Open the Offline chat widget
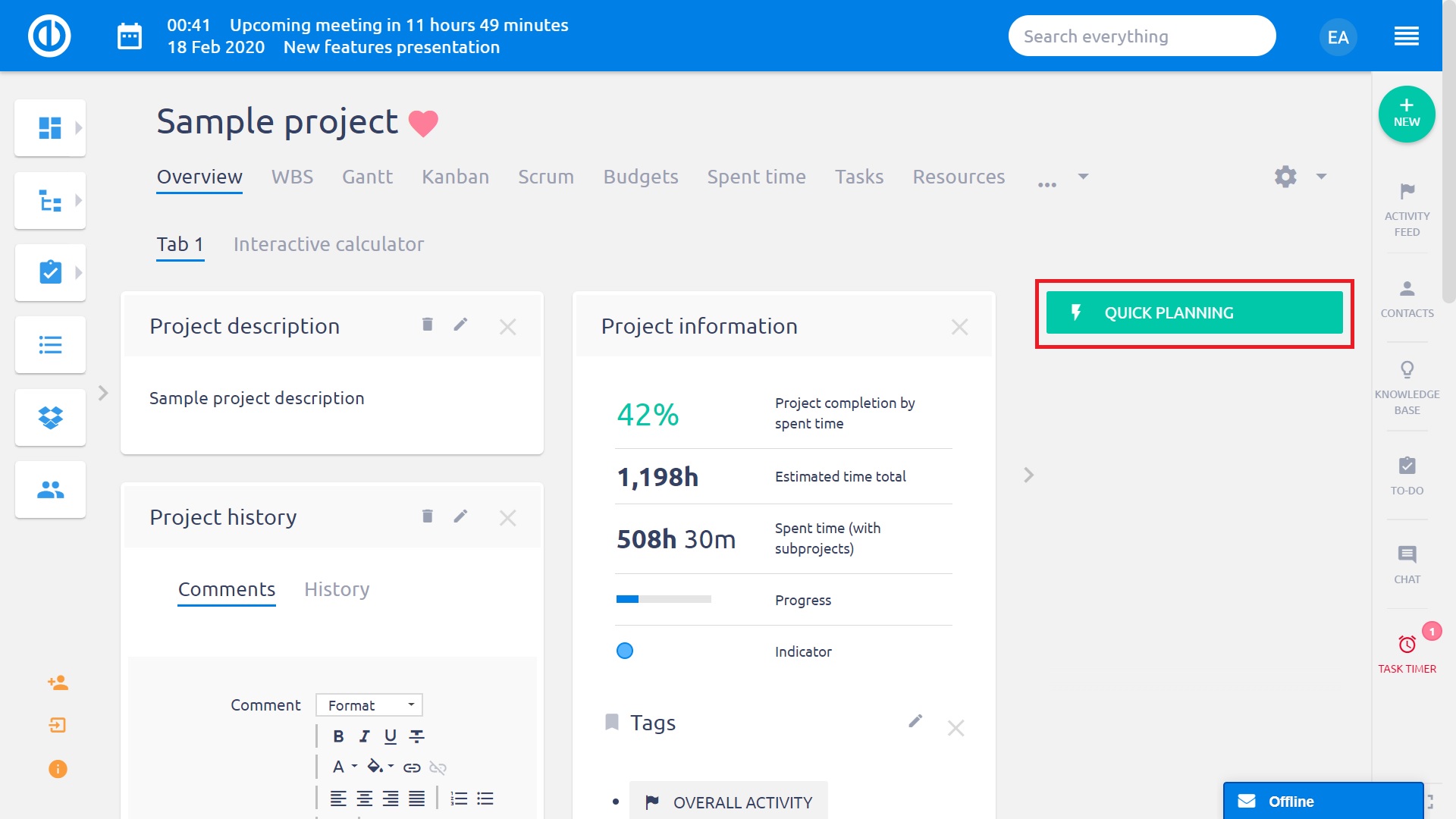Image resolution: width=1456 pixels, height=819 pixels. (1323, 801)
